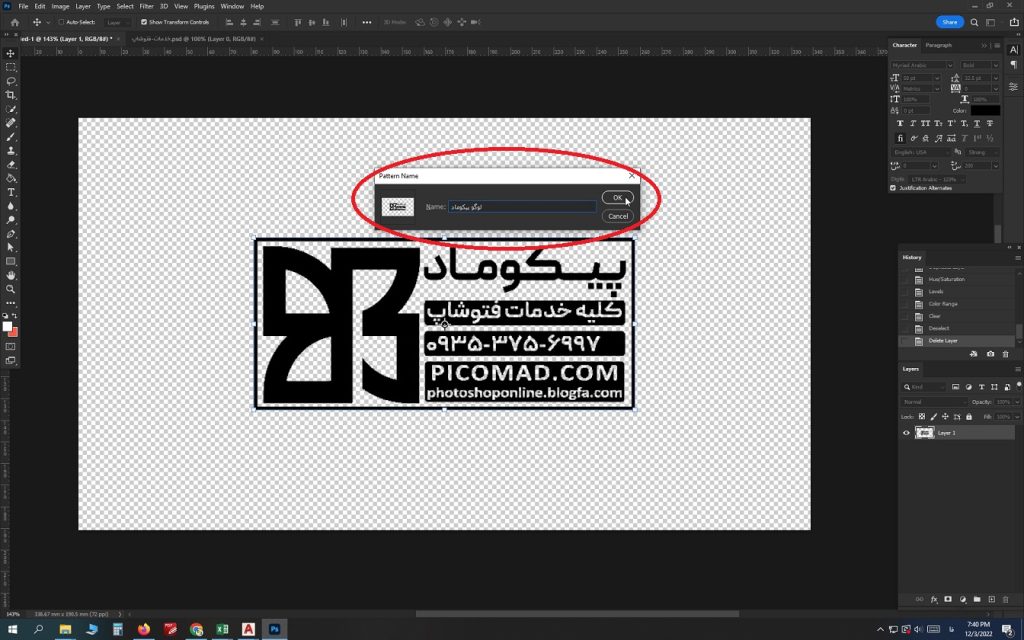The image size is (1024, 640).
Task: Select the Move tool in toolbar
Action: pos(10,54)
